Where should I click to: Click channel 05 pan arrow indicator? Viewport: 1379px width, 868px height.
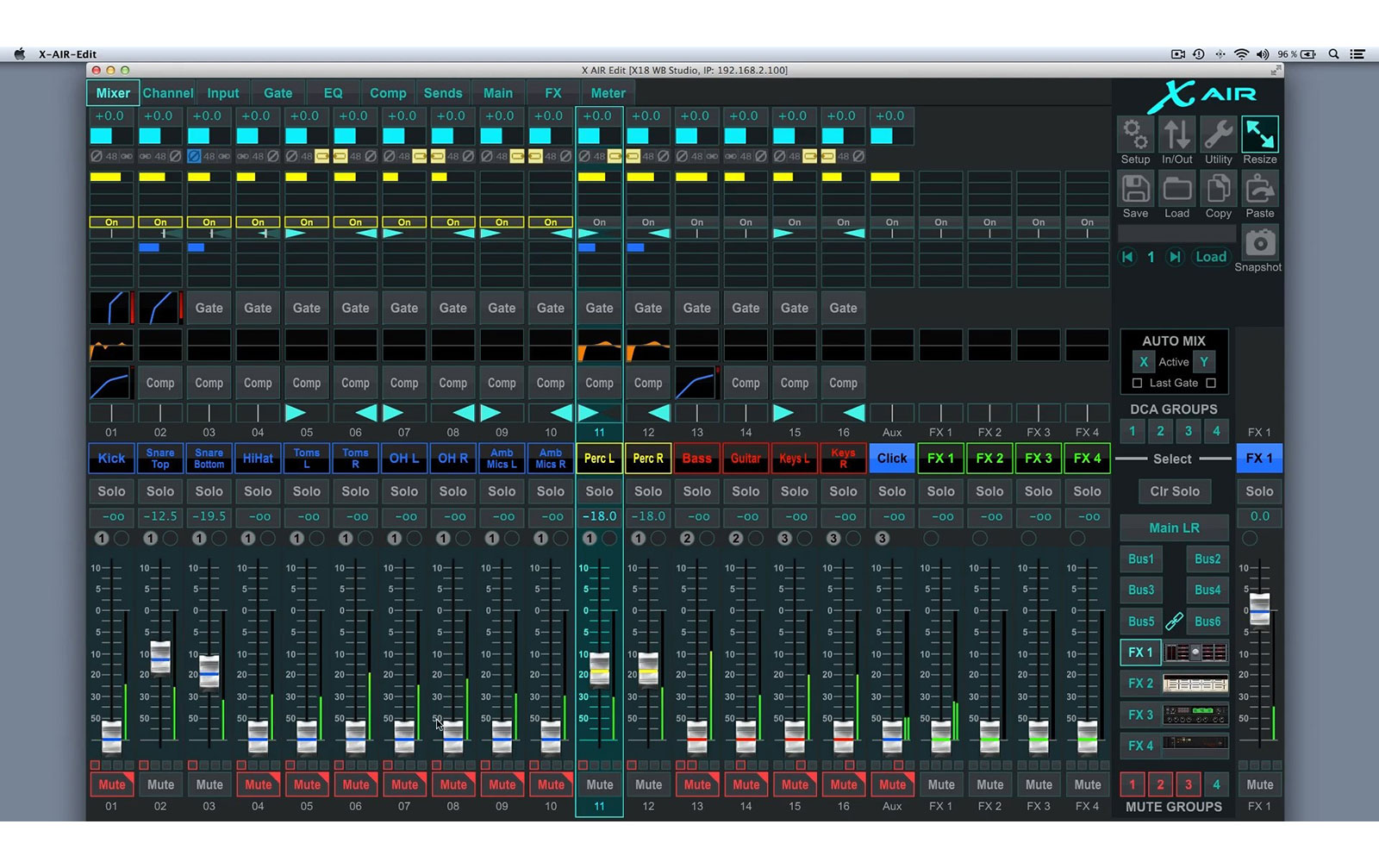coord(296,413)
